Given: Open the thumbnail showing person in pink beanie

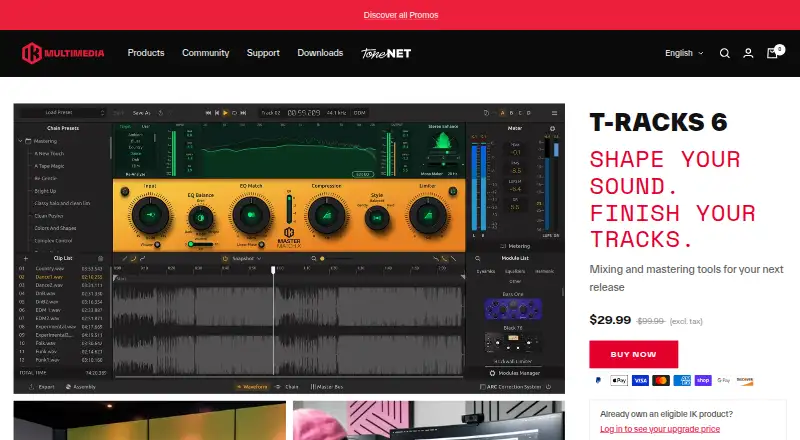Looking at the screenshot, I should (x=429, y=420).
